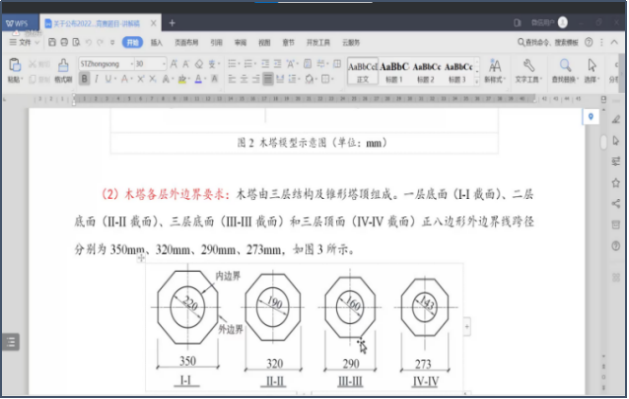Screen dimensions: 629x399
Task: Decrease font size with smaller A icon
Action: point(186,64)
